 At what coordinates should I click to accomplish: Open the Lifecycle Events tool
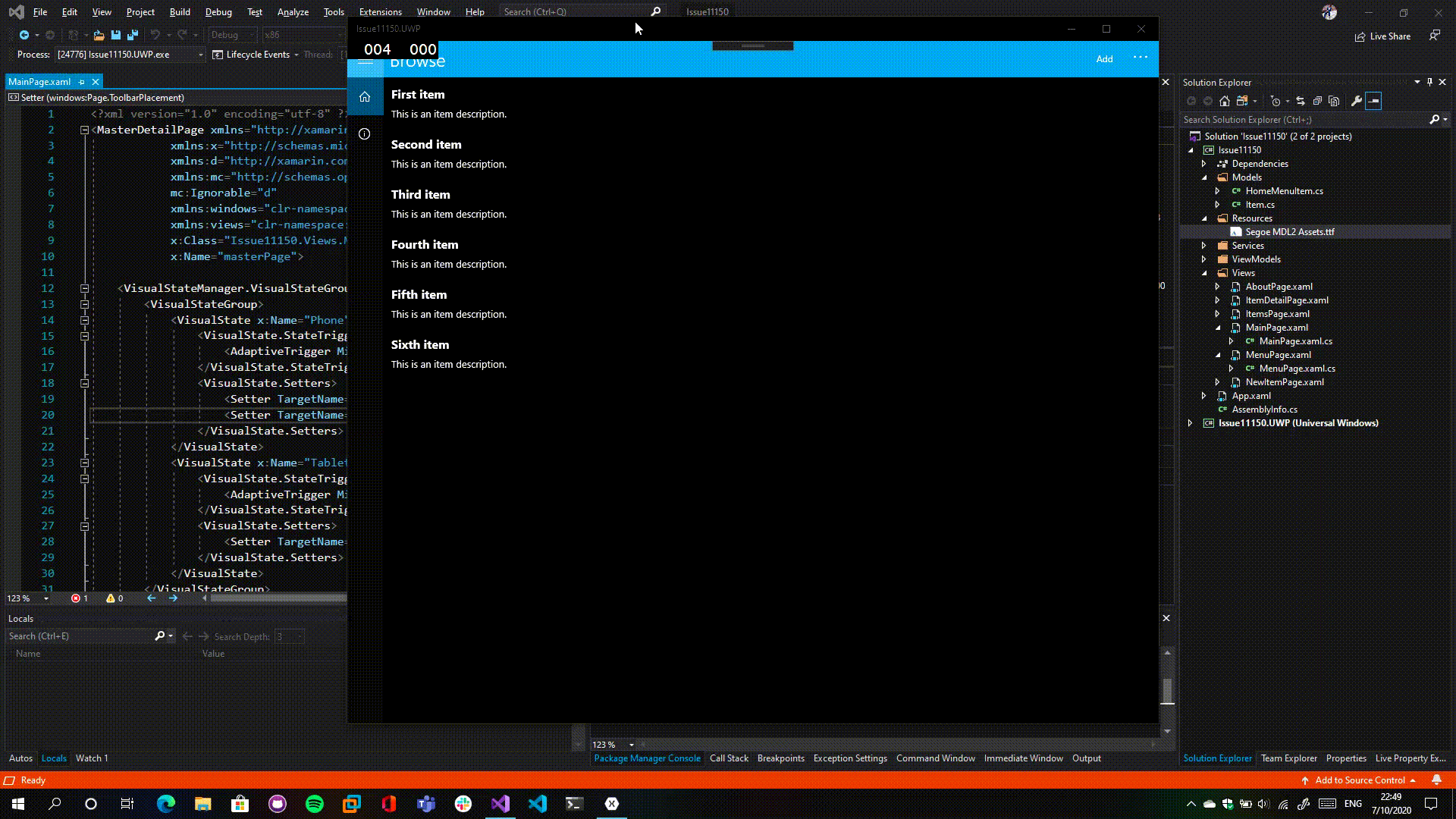point(256,54)
